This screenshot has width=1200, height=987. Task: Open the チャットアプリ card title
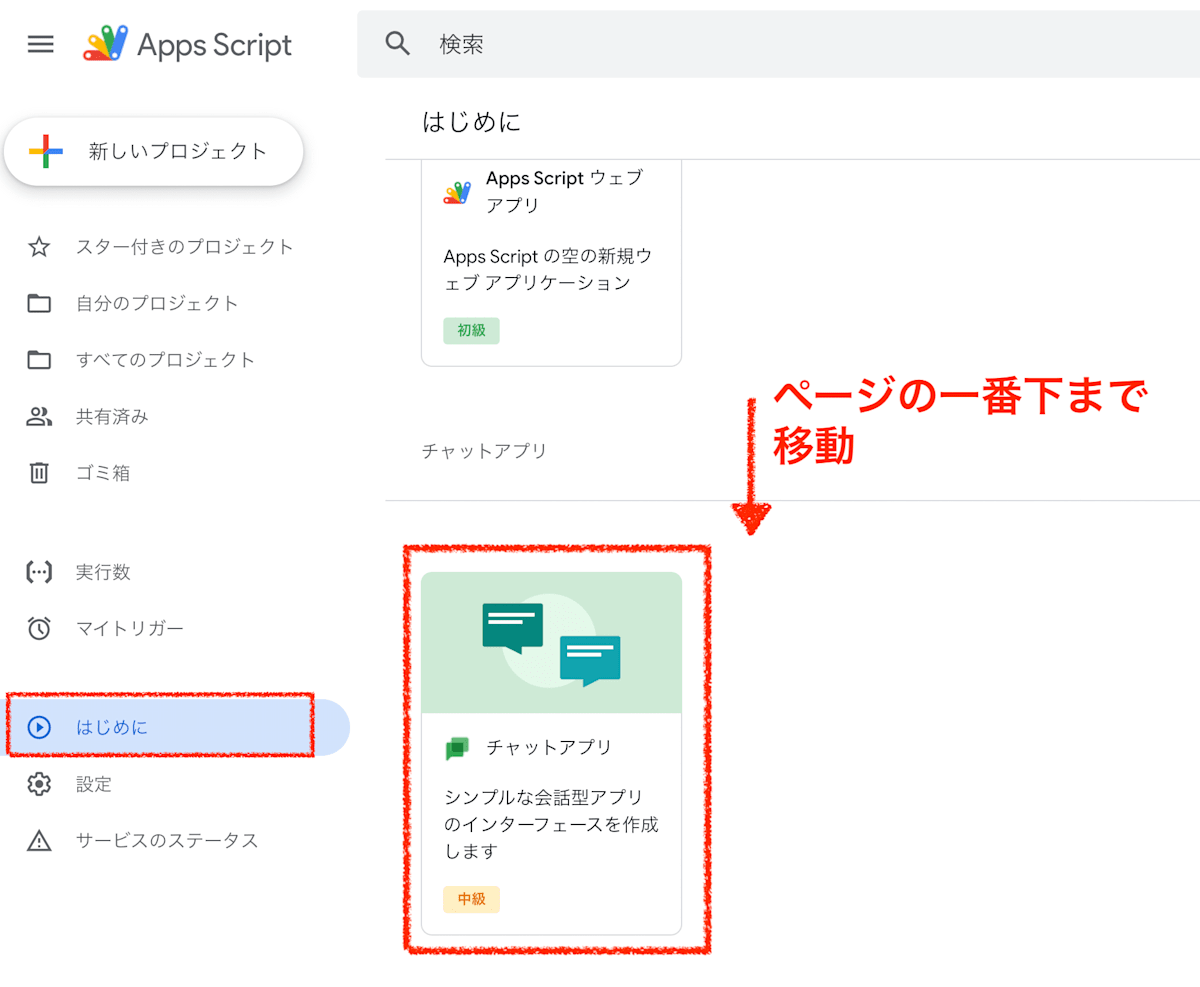click(x=549, y=747)
